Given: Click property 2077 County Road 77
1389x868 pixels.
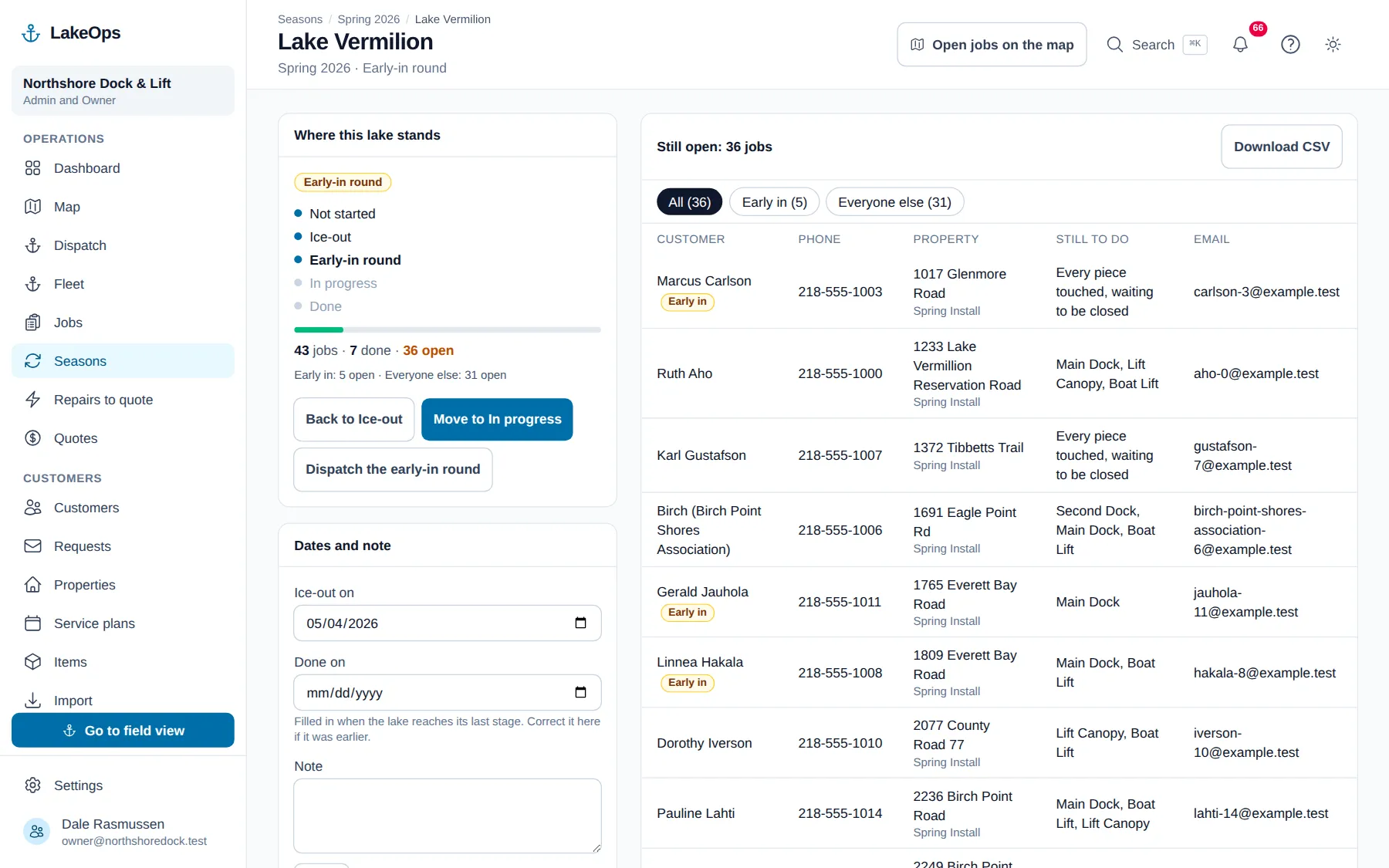Looking at the screenshot, I should [x=951, y=735].
